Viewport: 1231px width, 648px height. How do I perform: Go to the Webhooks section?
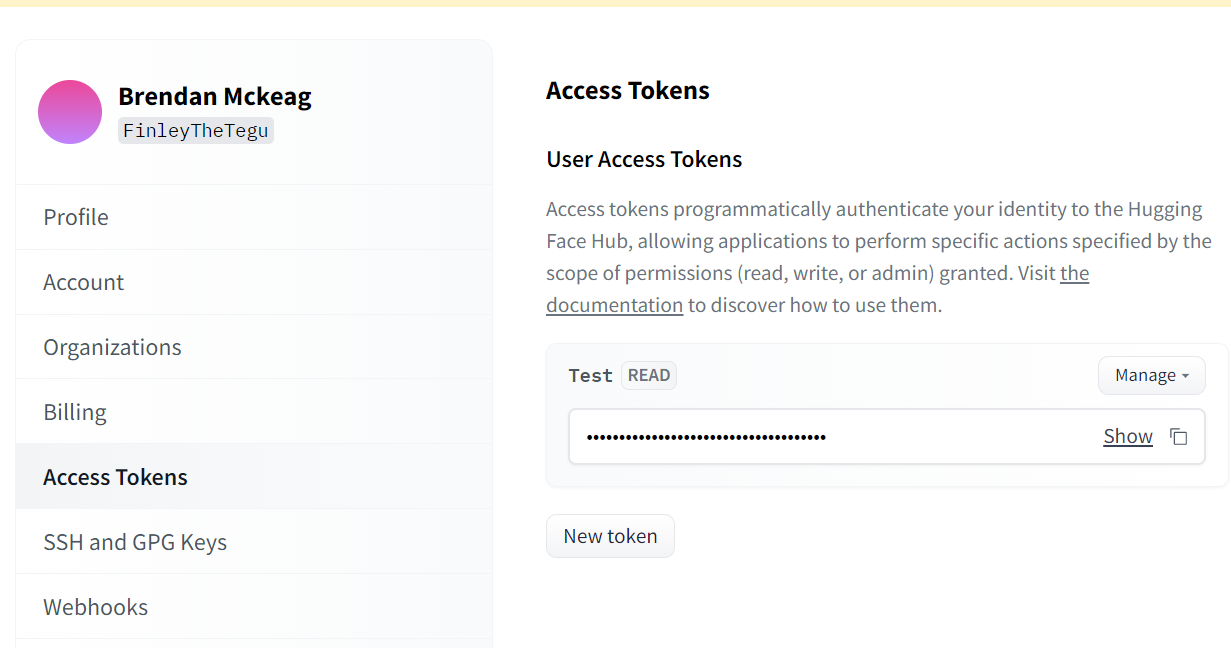[95, 607]
